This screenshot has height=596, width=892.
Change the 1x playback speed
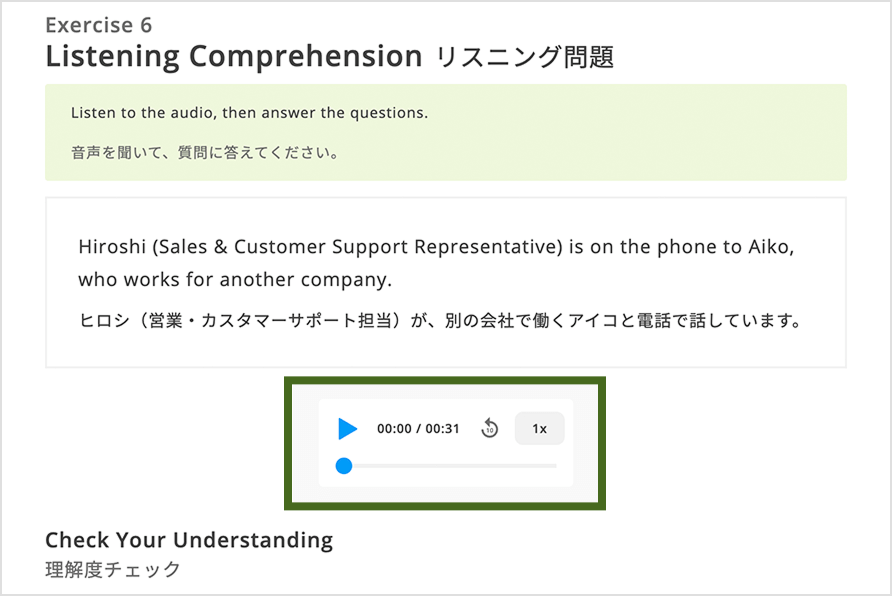[x=539, y=428]
